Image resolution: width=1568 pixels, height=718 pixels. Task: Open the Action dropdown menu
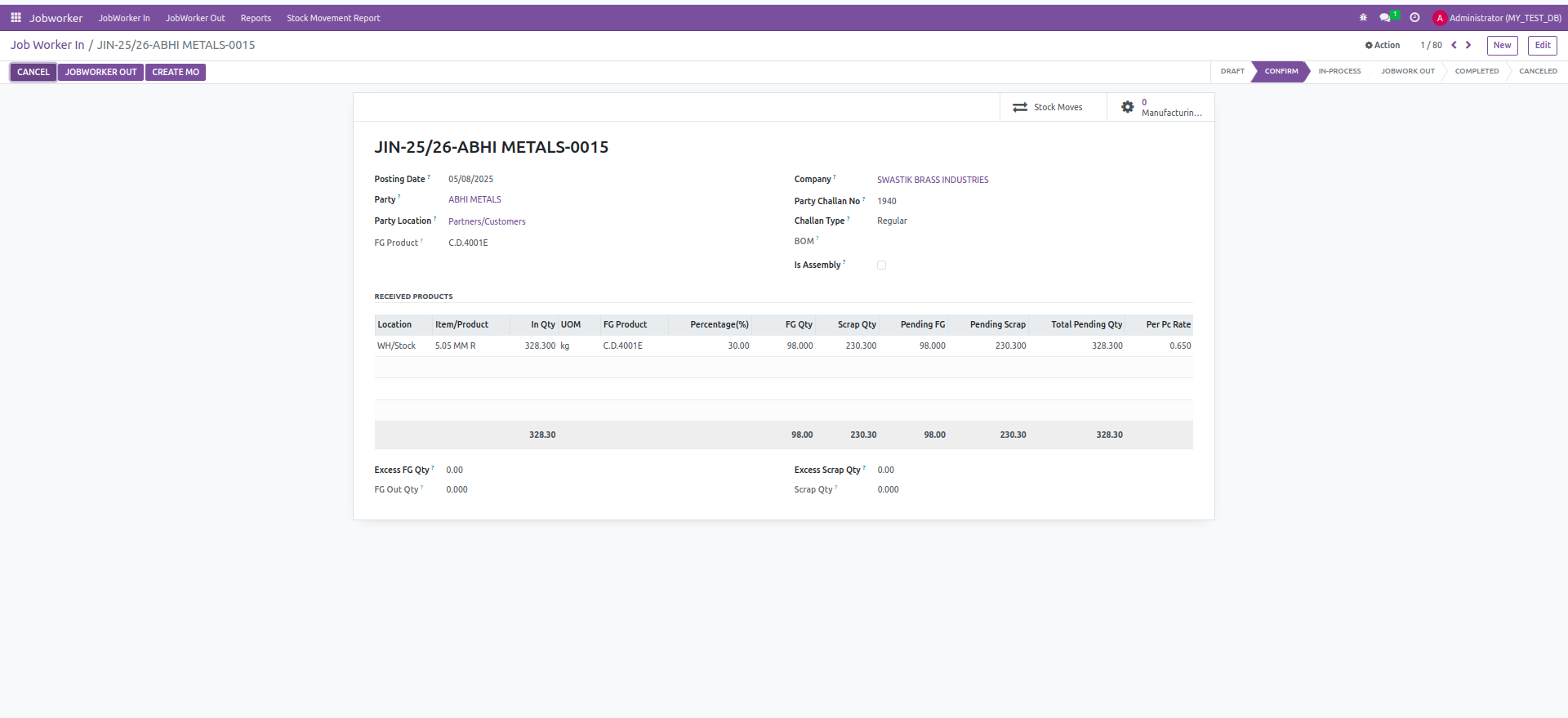coord(1383,45)
